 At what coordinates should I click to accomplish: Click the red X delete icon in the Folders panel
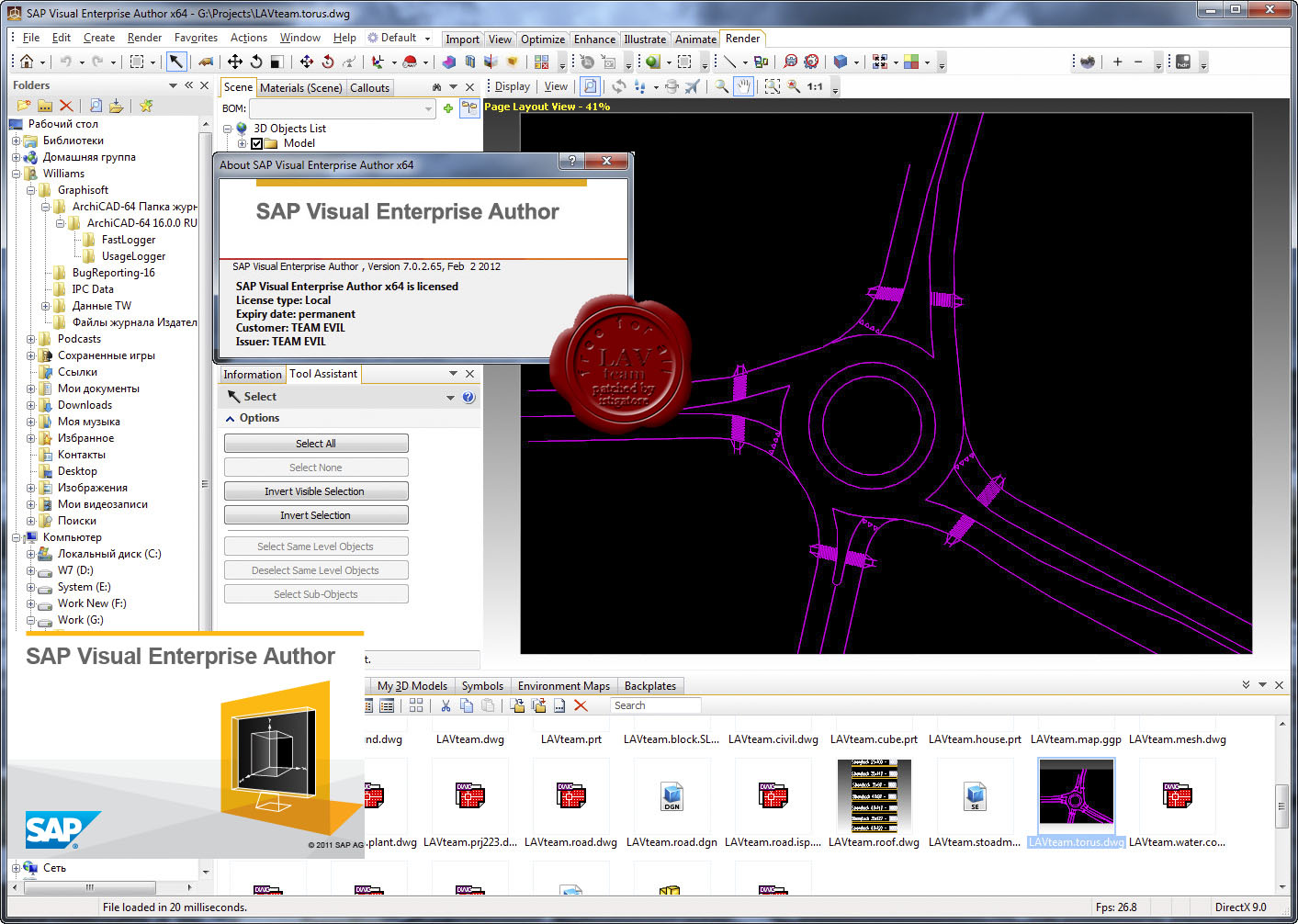(66, 106)
